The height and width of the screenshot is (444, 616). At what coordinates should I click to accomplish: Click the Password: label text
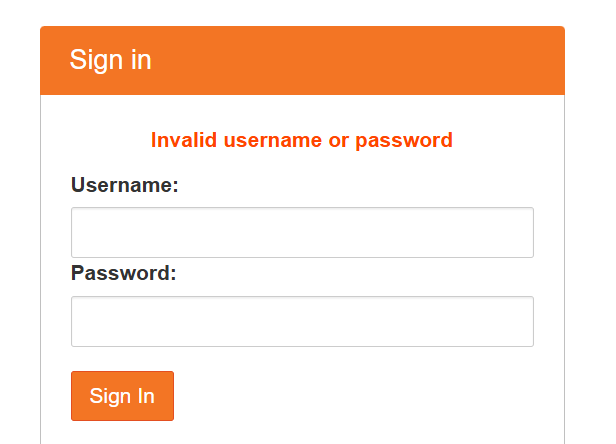coord(124,273)
